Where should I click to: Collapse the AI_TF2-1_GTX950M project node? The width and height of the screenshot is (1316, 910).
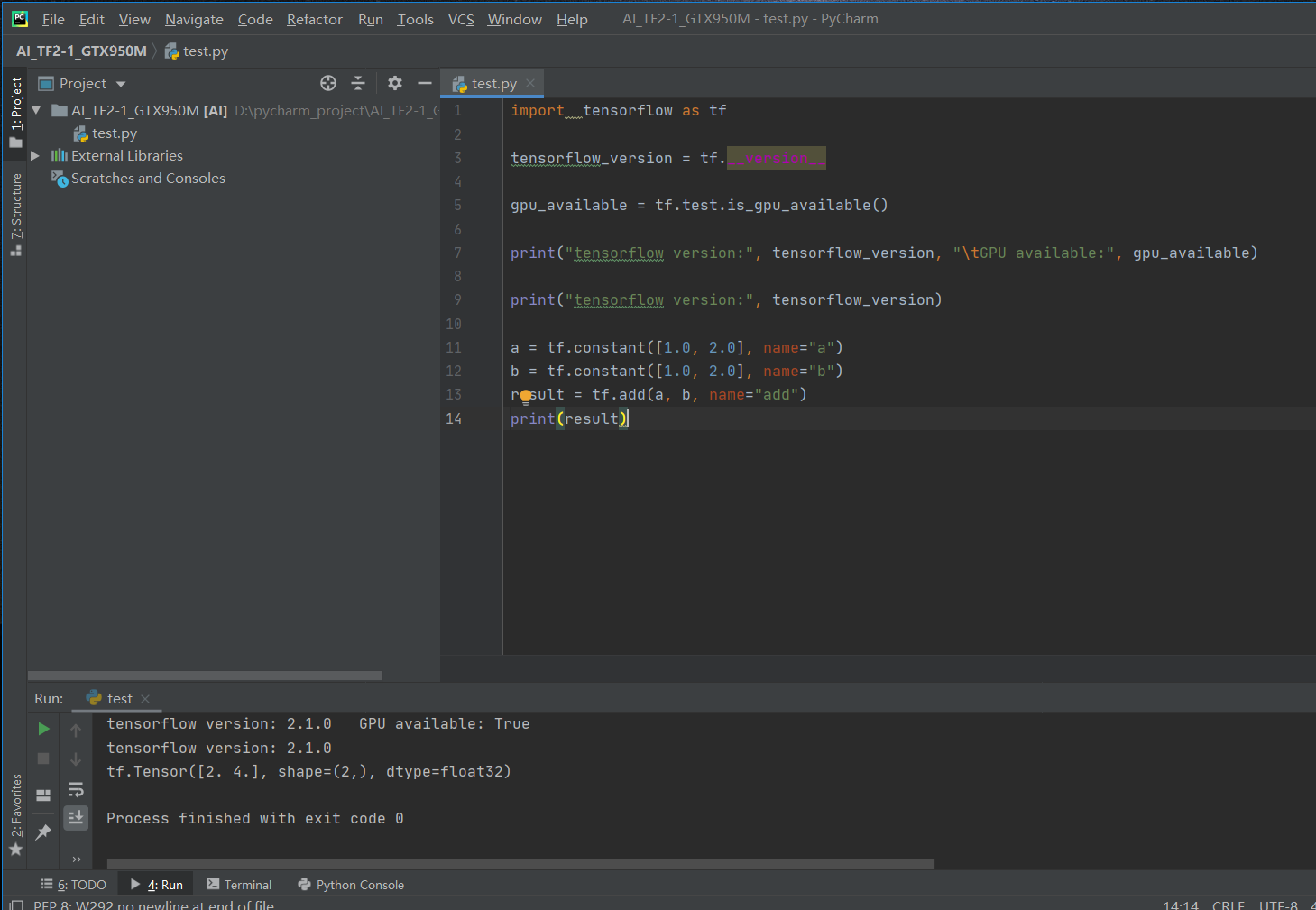[x=36, y=110]
